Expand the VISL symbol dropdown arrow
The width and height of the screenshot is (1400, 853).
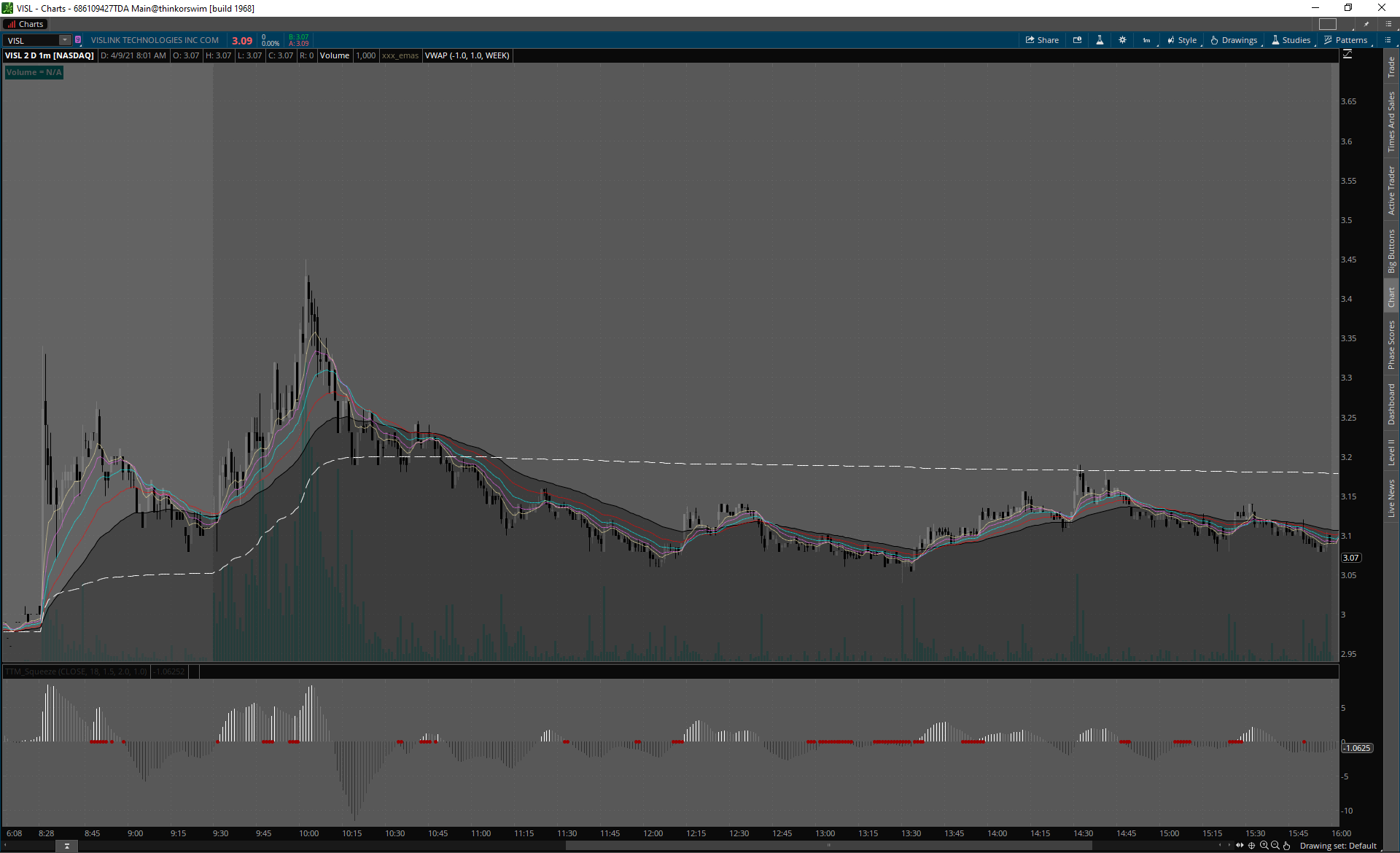[65, 40]
